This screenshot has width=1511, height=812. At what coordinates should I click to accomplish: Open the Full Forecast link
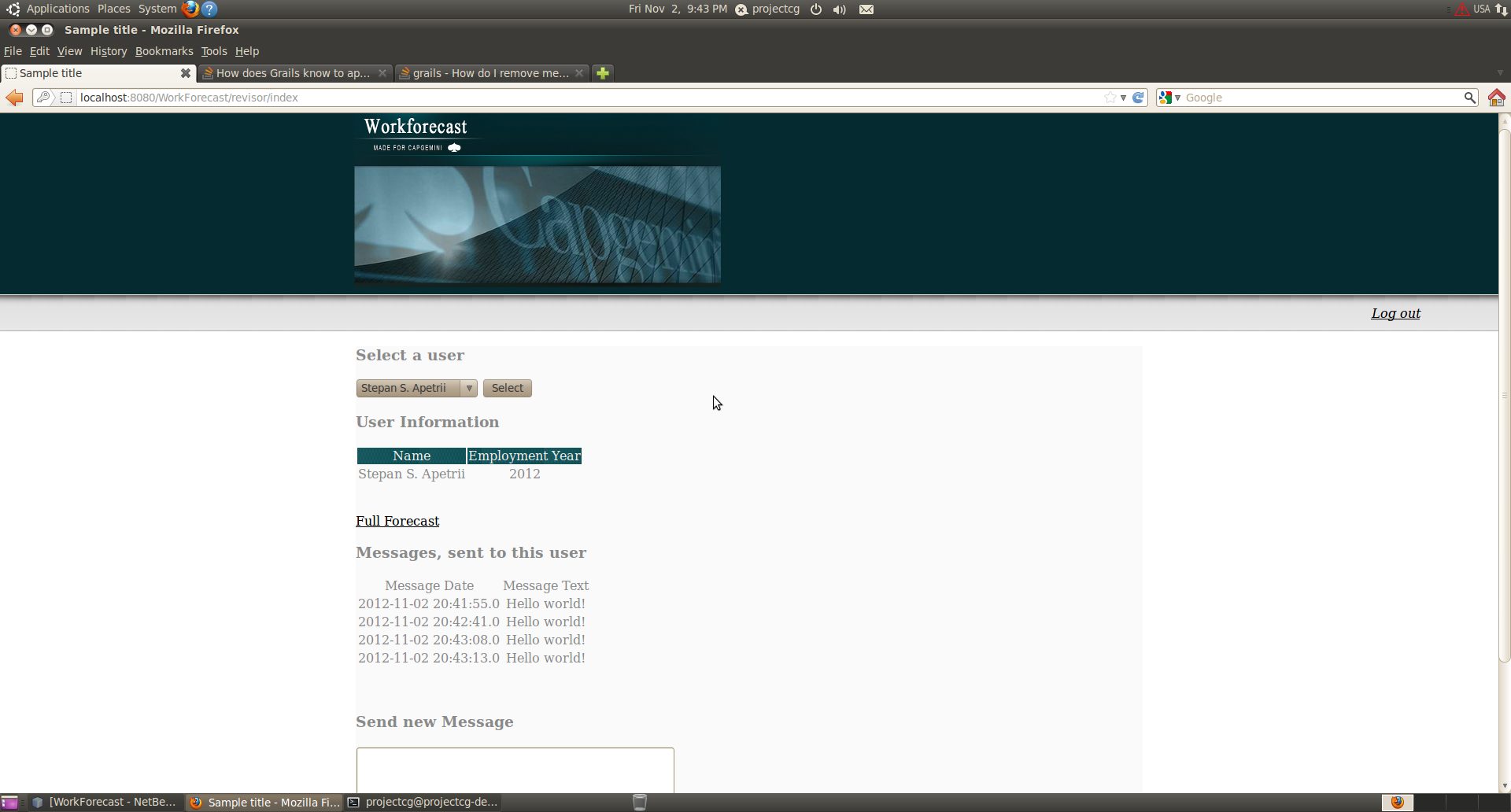pos(397,521)
